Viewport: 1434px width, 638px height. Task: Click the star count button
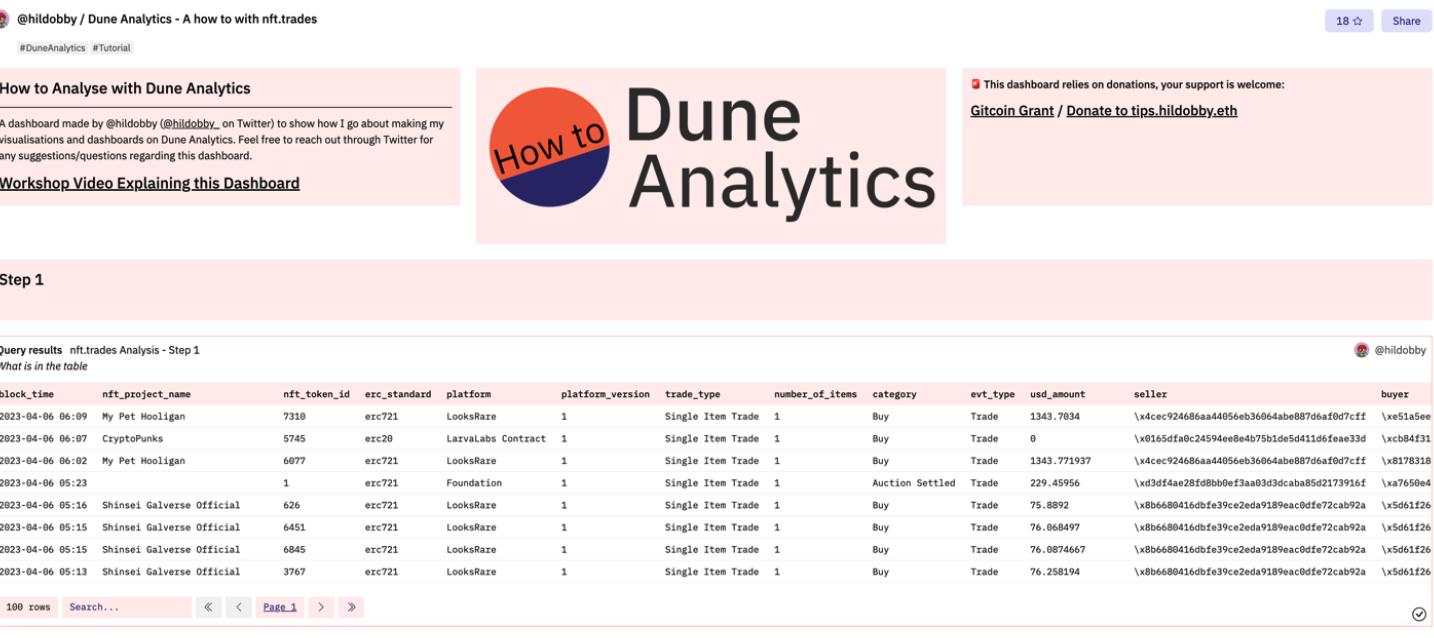[x=1348, y=21]
